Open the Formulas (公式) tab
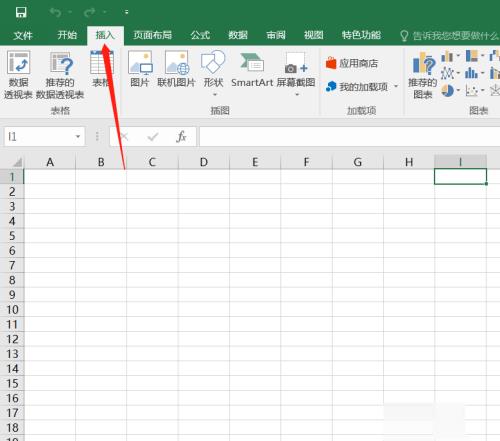 [200, 35]
